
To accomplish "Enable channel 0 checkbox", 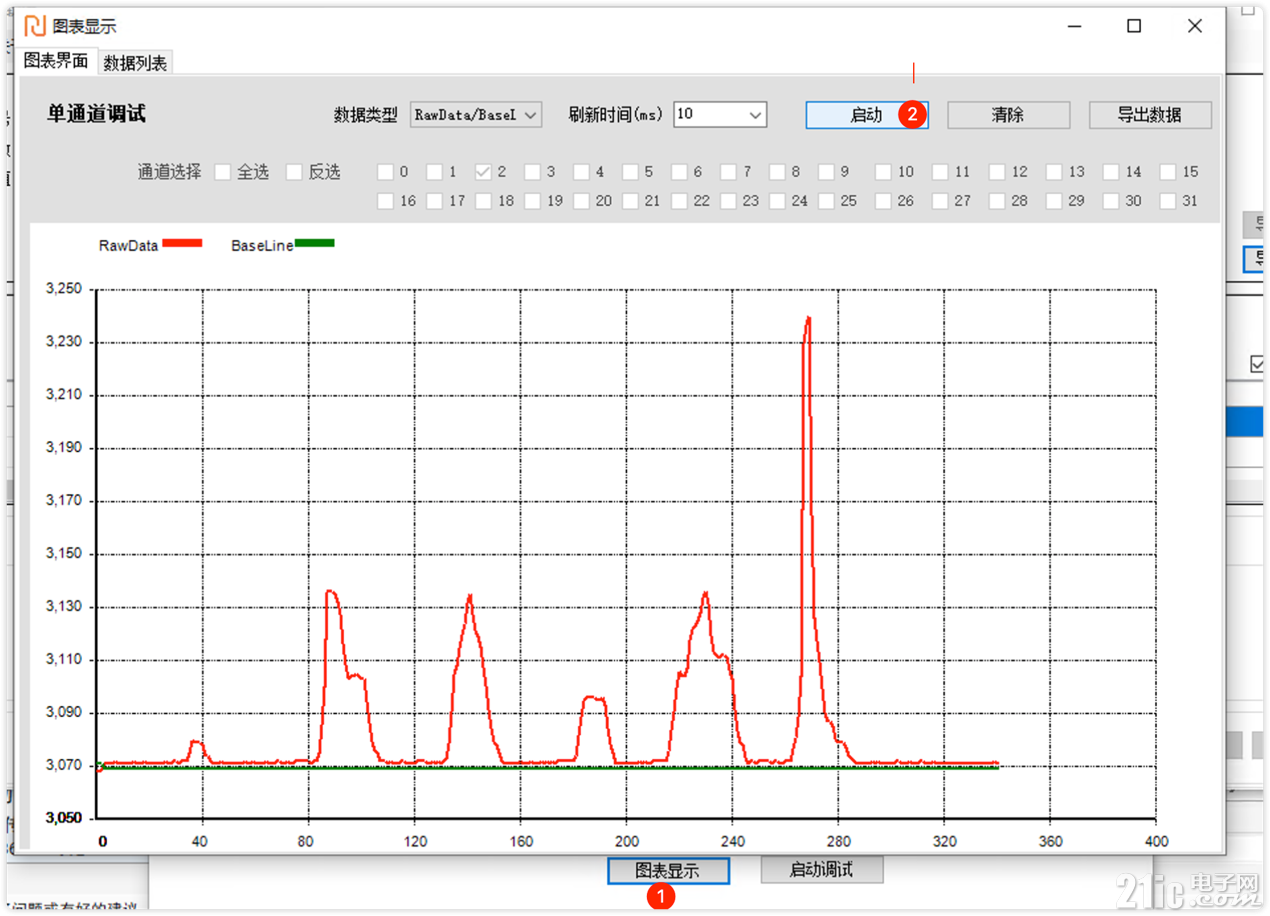I will coord(386,172).
